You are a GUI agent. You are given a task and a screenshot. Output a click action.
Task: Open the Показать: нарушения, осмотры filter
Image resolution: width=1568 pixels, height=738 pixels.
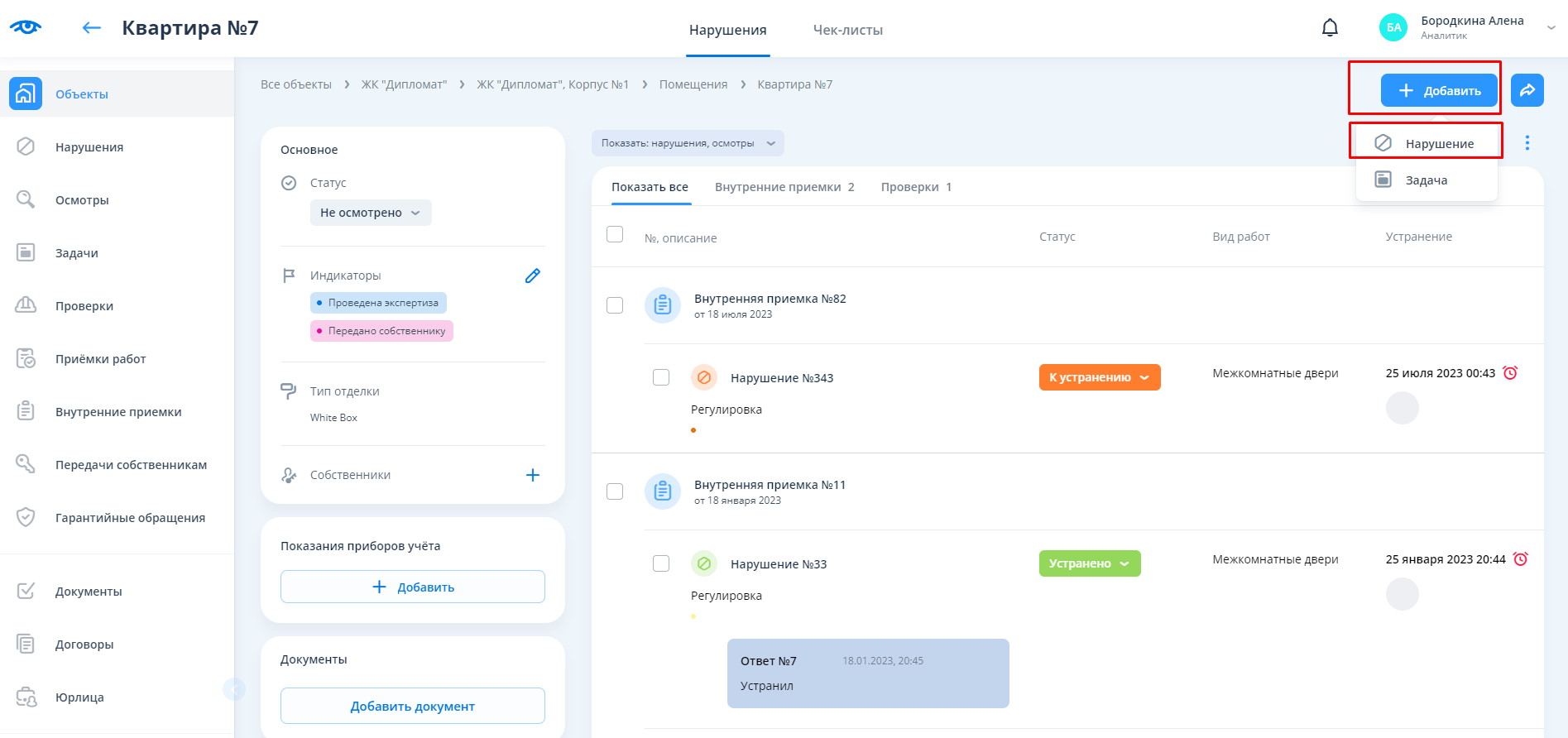tap(687, 143)
